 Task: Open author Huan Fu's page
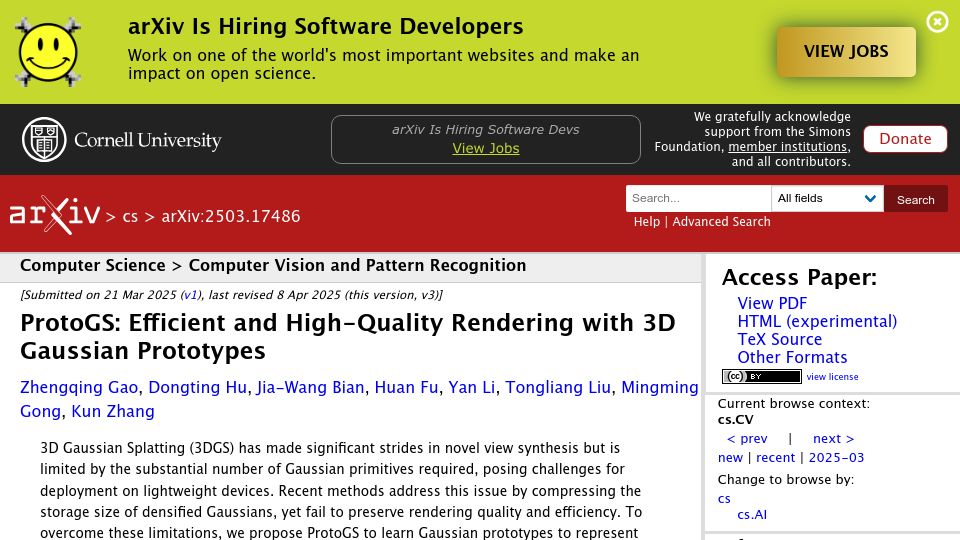406,387
